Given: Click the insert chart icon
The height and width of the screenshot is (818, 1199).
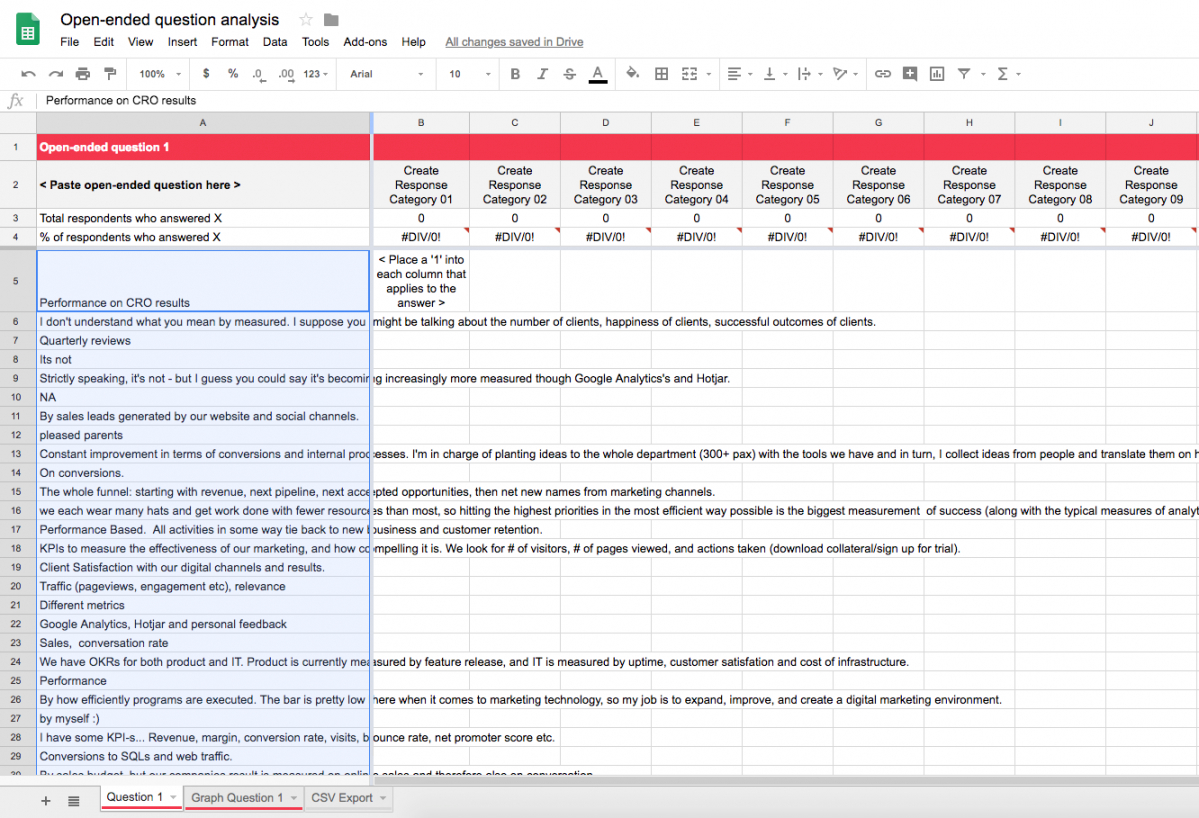Looking at the screenshot, I should tap(937, 74).
